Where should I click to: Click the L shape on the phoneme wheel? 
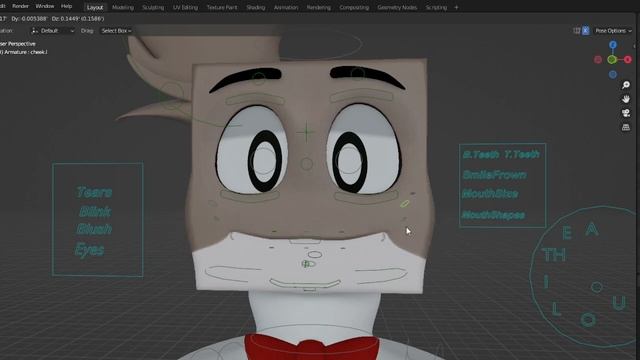(x=556, y=309)
